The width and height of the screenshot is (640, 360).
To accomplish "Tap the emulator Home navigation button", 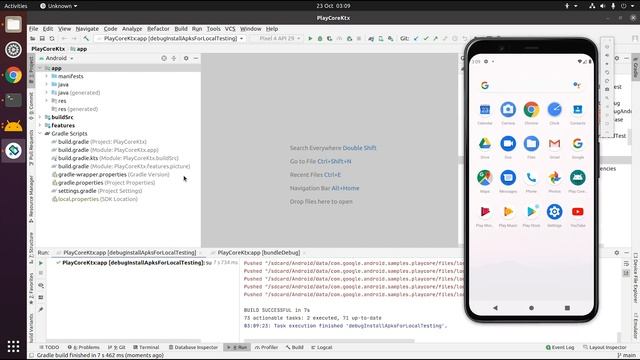I will (x=531, y=308).
